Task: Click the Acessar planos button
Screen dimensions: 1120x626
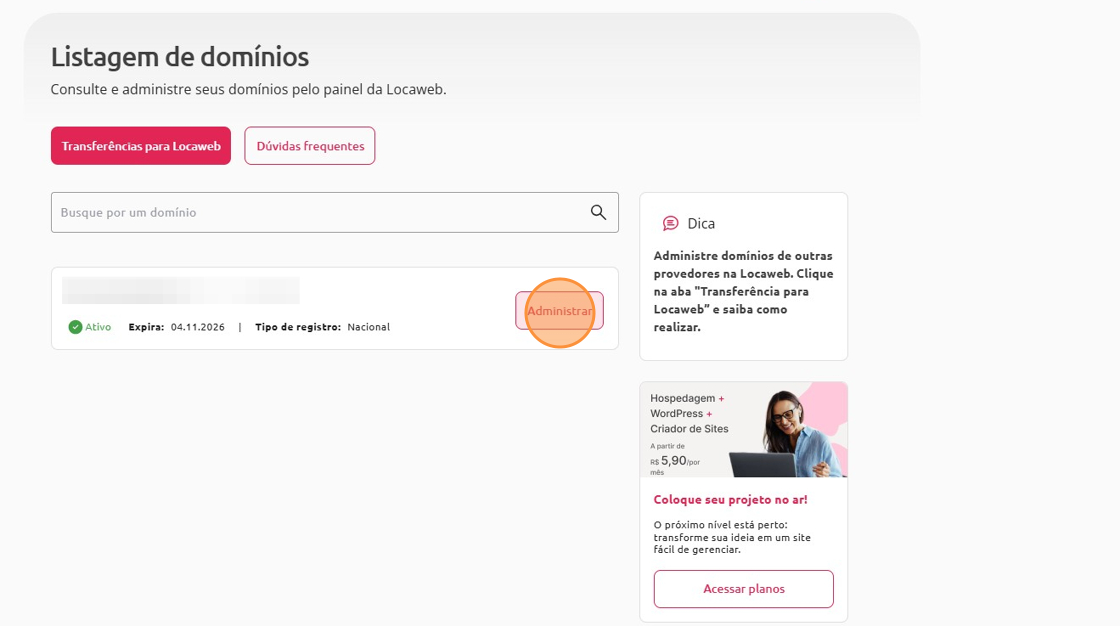Action: tap(744, 589)
